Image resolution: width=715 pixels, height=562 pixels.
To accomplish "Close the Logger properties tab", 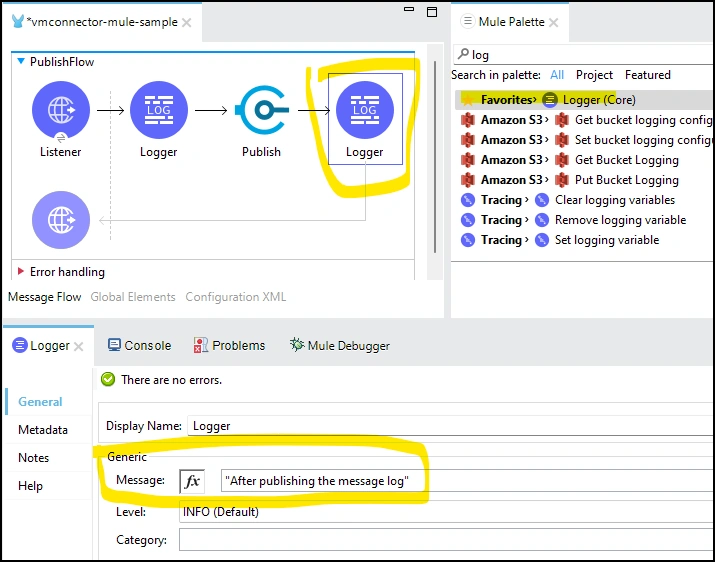I will pos(78,347).
